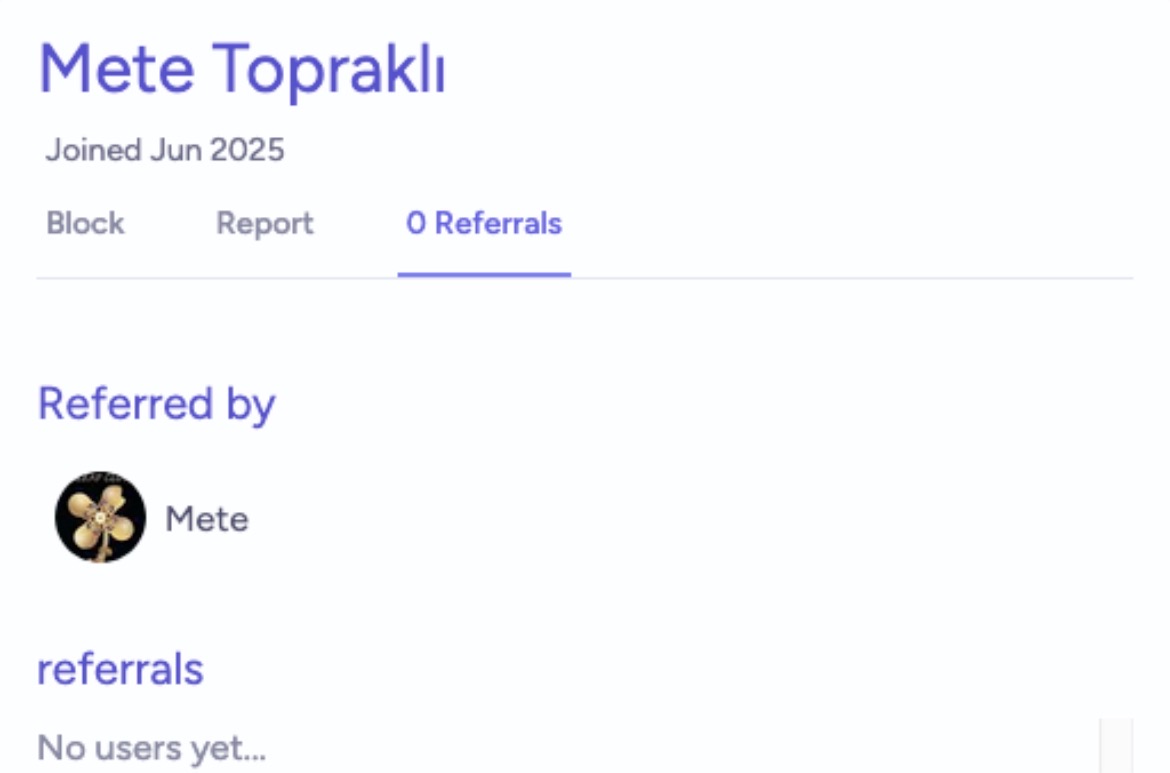Click the scrollbar beside No users yet
The width and height of the screenshot is (1170, 773).
[x=1116, y=745]
